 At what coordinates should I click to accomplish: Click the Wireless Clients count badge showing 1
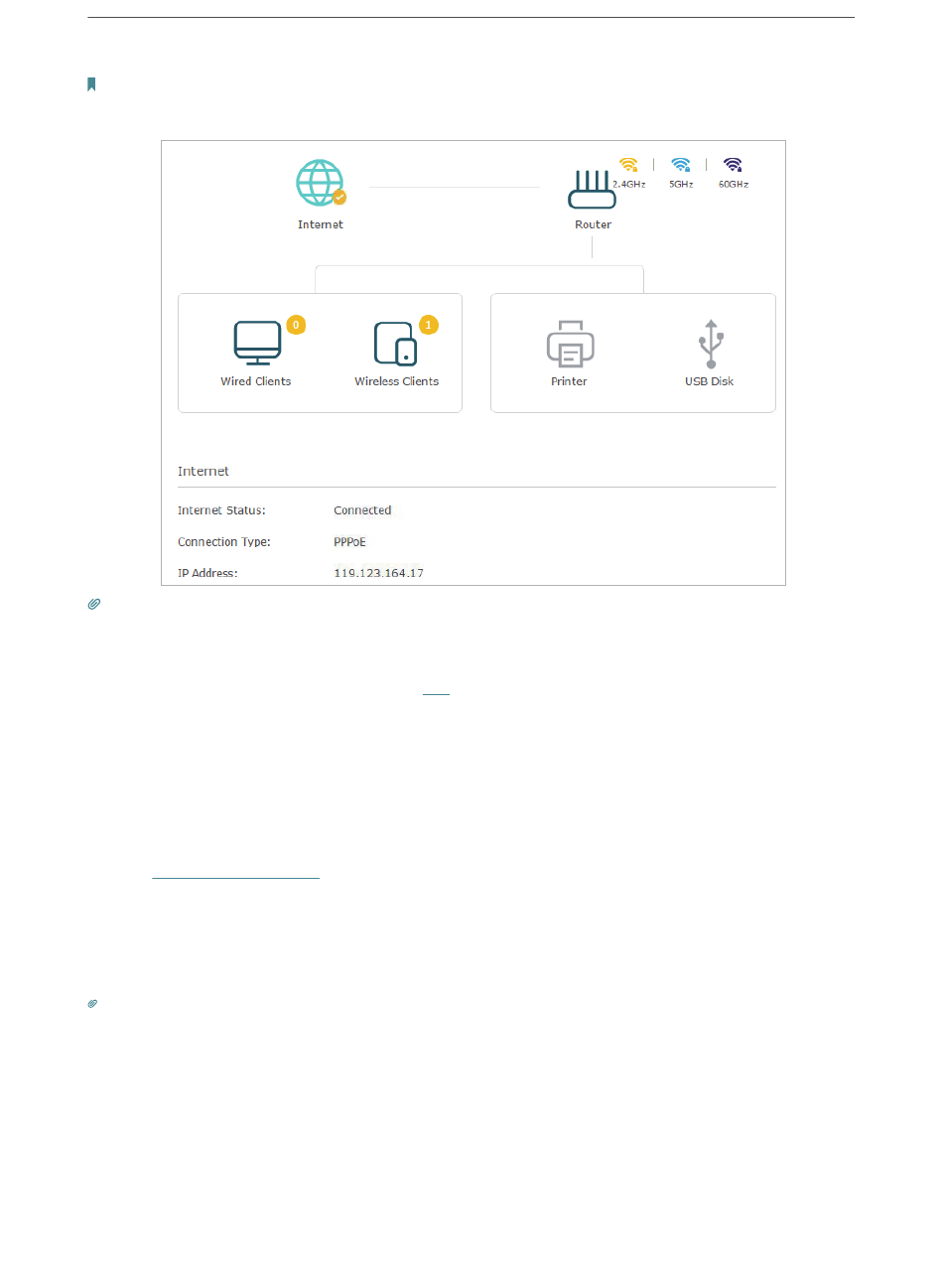[x=429, y=325]
